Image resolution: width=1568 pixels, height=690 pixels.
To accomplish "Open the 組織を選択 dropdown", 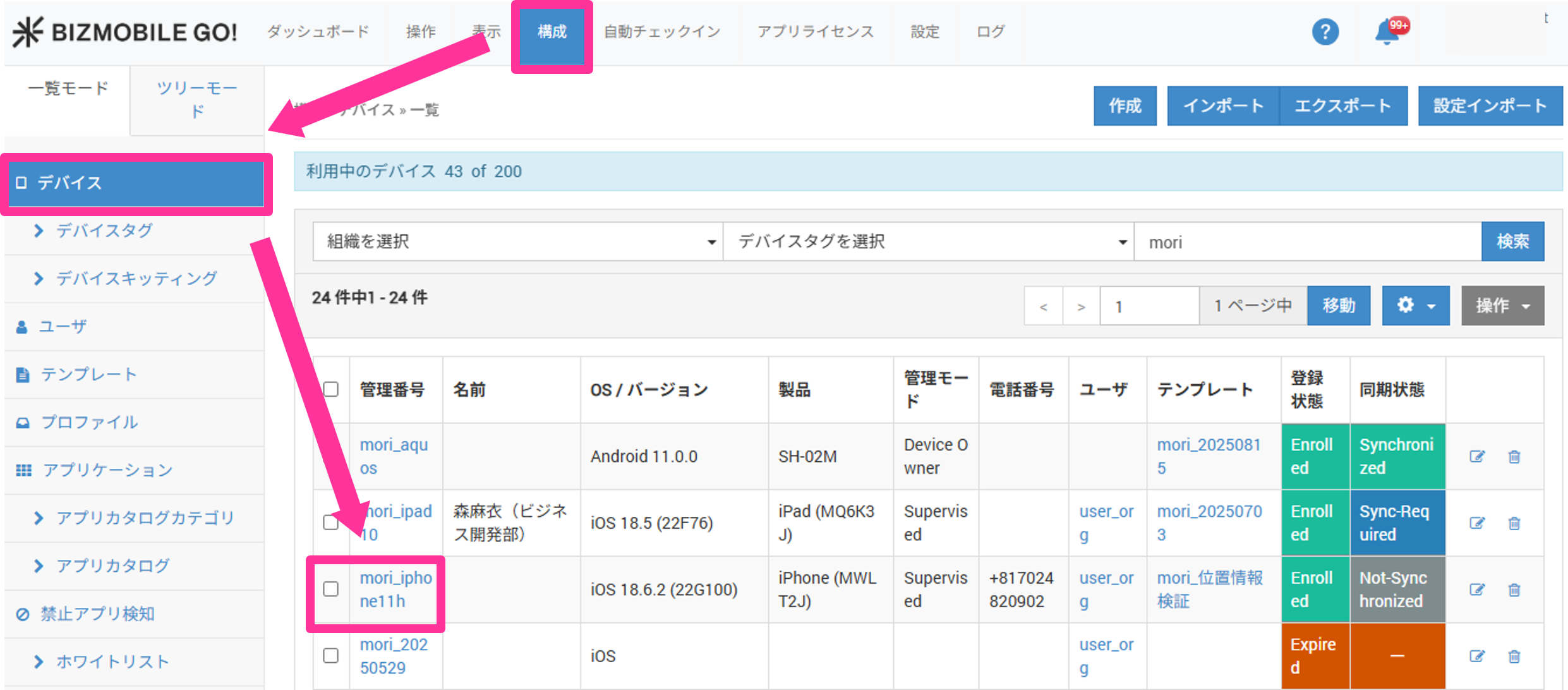I will [517, 241].
